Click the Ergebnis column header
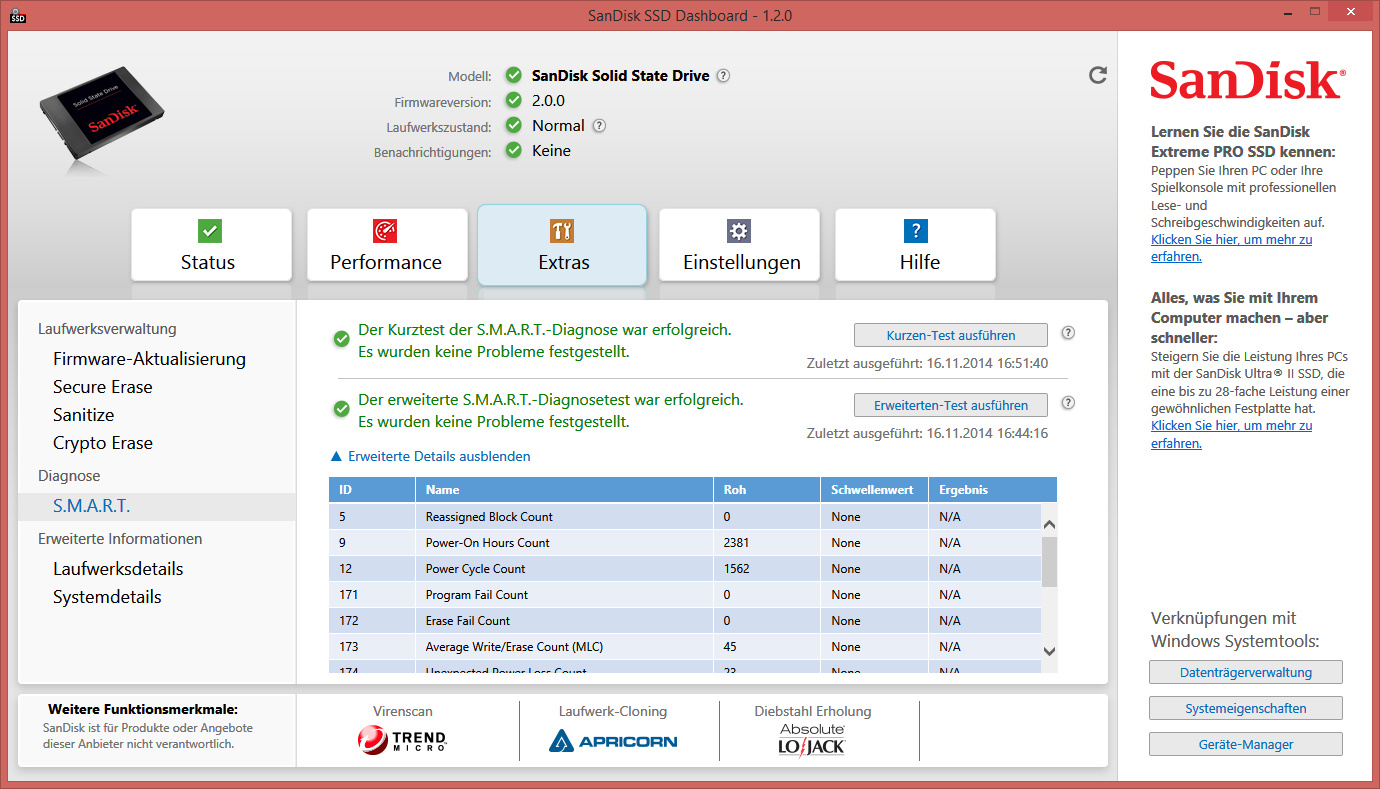This screenshot has width=1380, height=789. 992,490
